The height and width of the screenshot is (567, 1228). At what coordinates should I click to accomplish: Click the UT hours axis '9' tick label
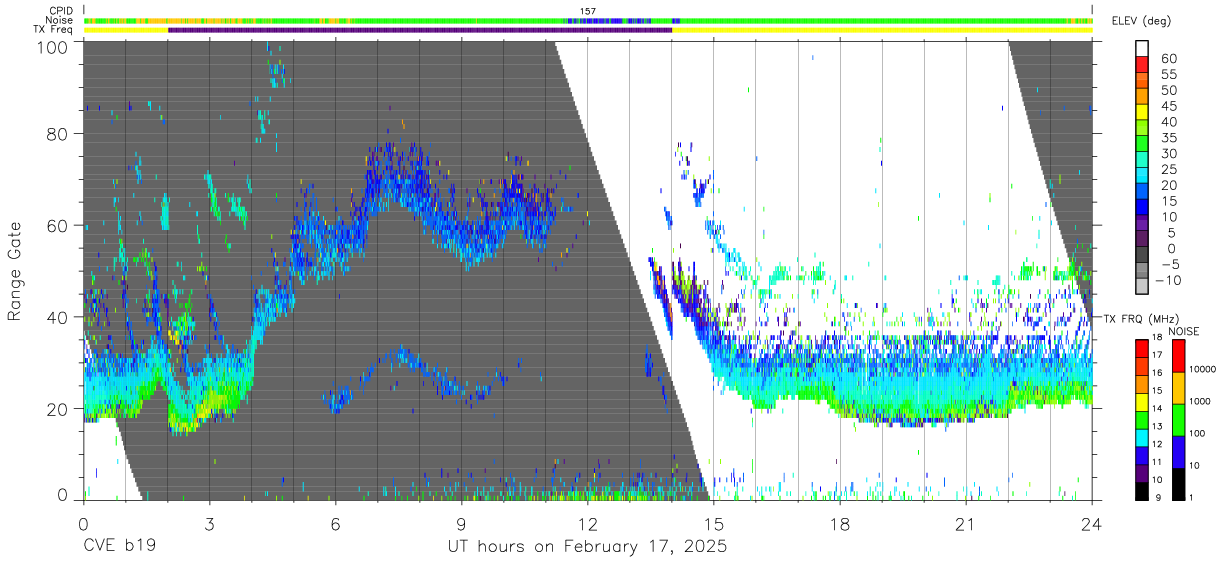461,524
